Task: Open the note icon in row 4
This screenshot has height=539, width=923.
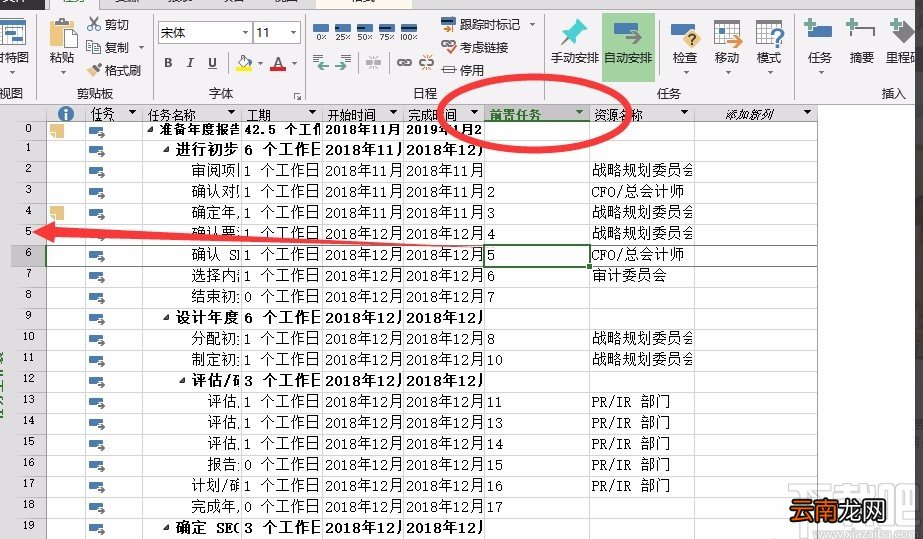Action: click(x=57, y=213)
